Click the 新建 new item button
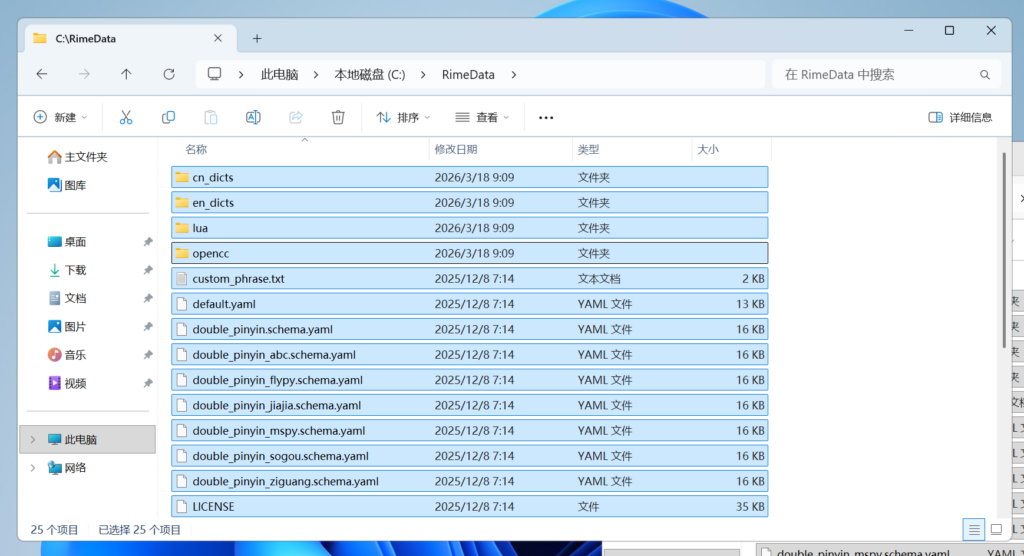 (x=60, y=117)
